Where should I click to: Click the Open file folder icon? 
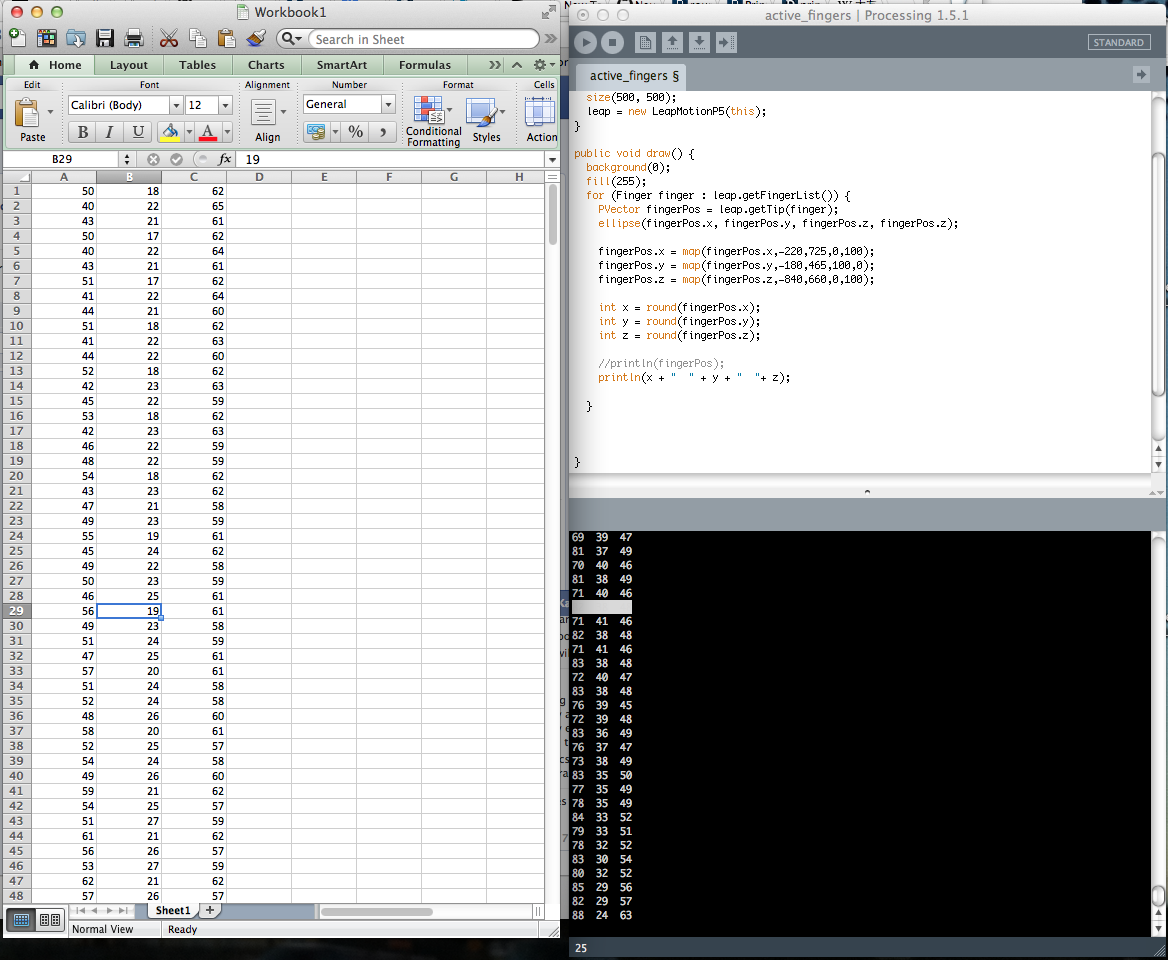click(75, 38)
